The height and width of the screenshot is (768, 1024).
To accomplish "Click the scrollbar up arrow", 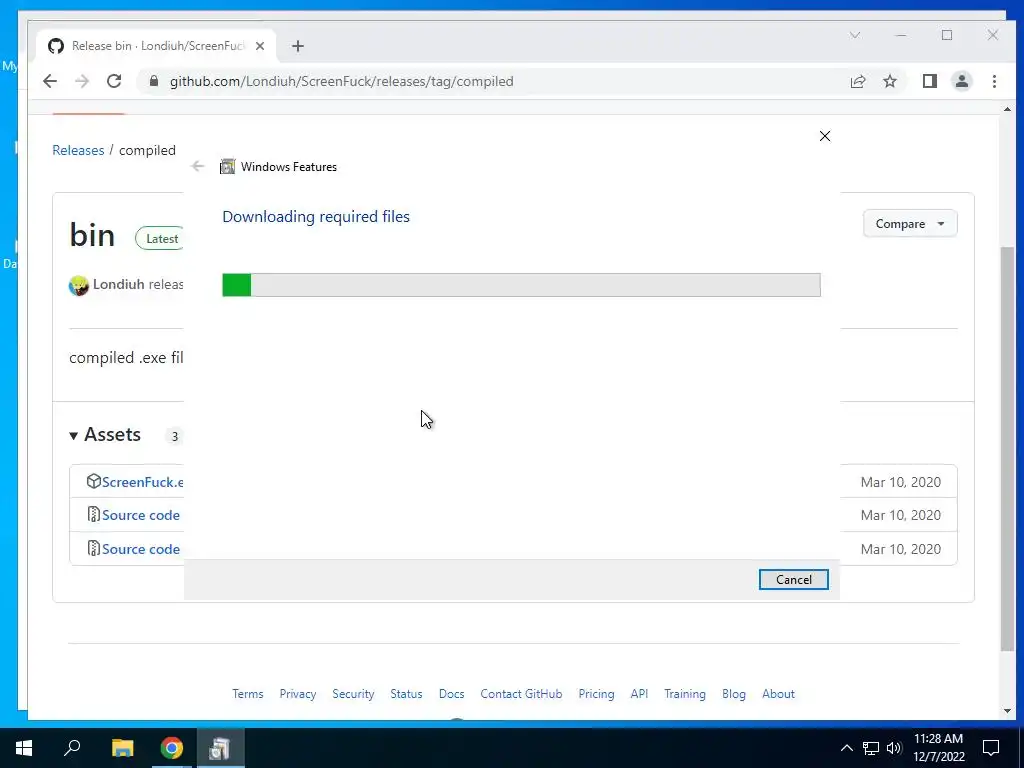I will tap(1007, 109).
